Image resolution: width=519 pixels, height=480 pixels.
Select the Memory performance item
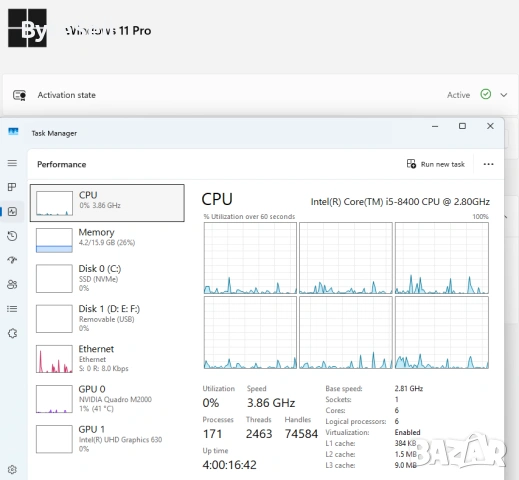tap(107, 240)
